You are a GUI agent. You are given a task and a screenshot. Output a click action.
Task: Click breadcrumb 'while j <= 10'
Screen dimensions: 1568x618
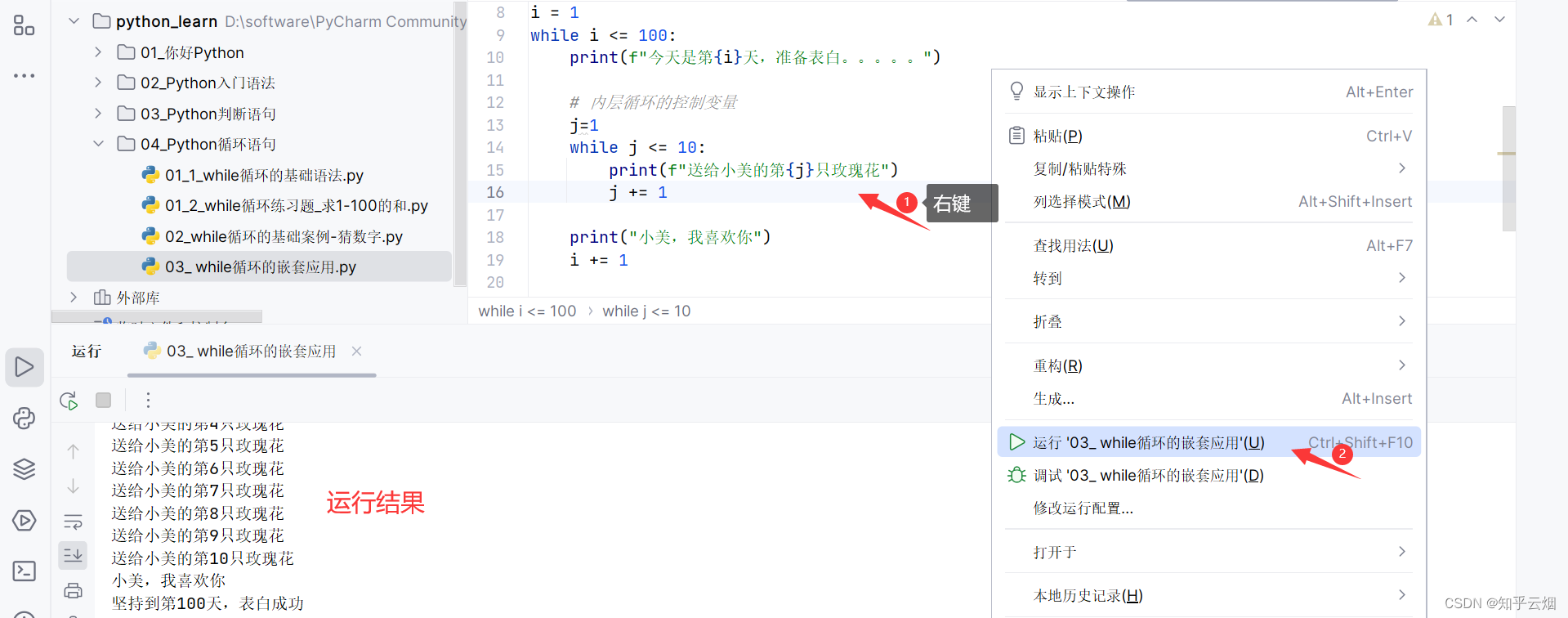(x=646, y=311)
